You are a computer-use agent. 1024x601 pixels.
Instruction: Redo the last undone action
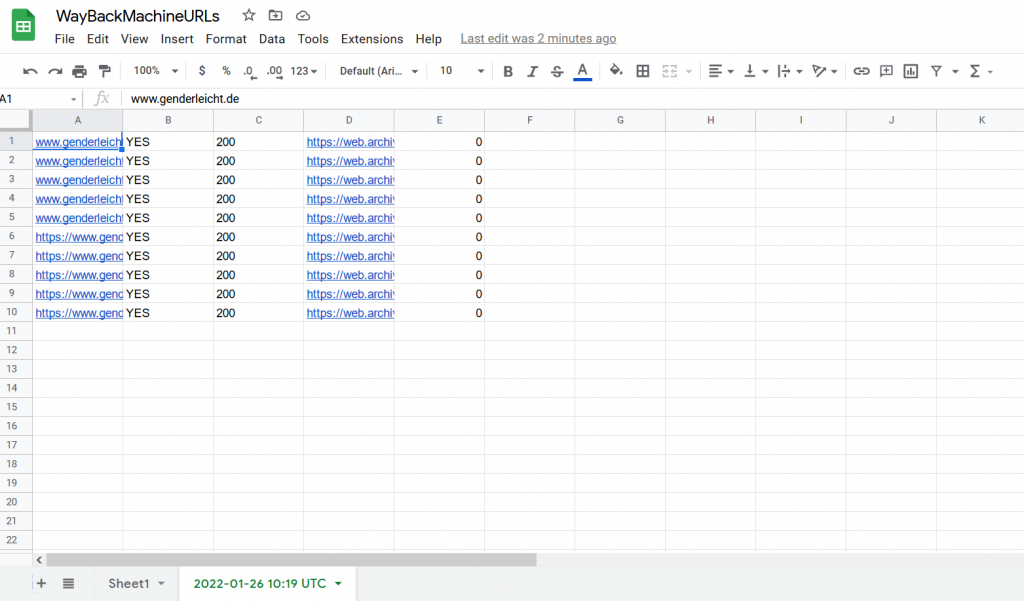pos(56,71)
